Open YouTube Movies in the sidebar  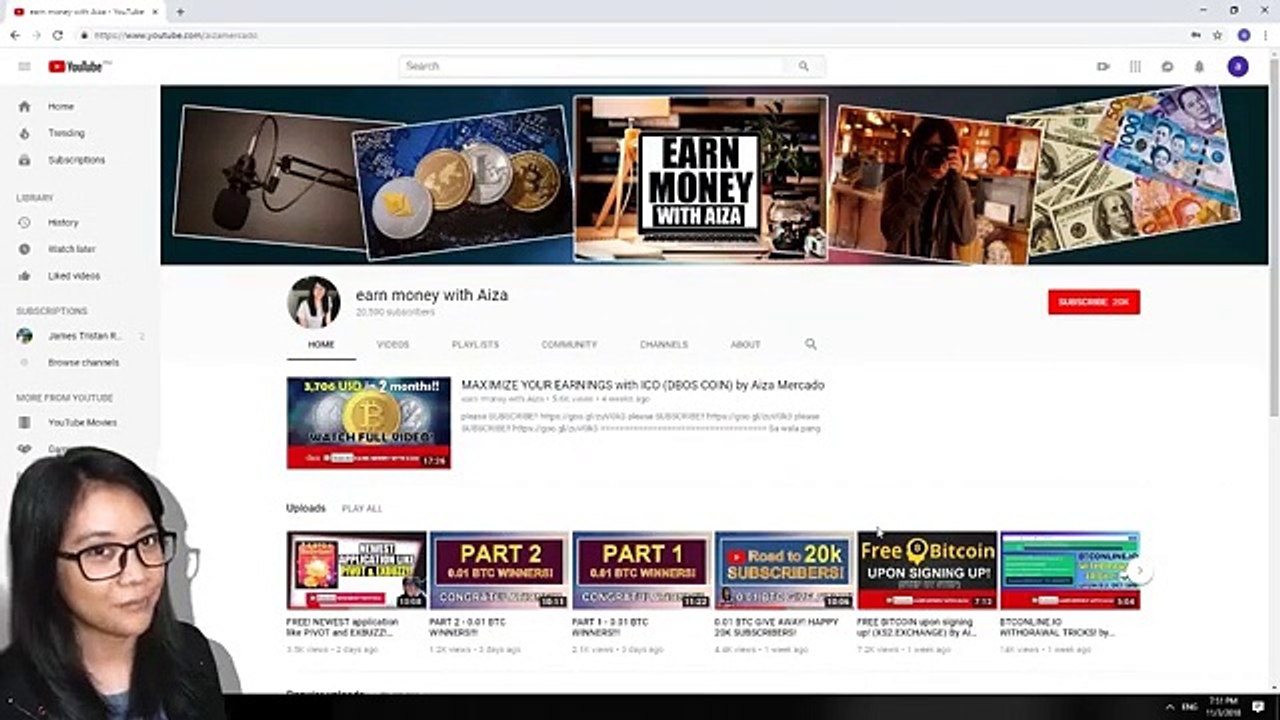80,422
